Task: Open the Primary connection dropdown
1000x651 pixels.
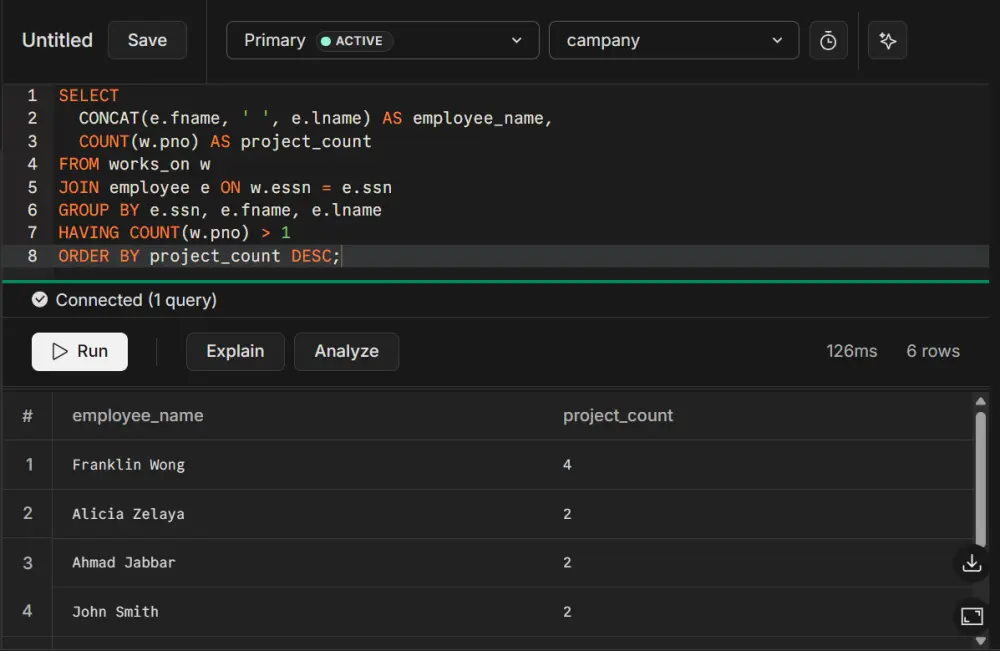Action: [382, 40]
